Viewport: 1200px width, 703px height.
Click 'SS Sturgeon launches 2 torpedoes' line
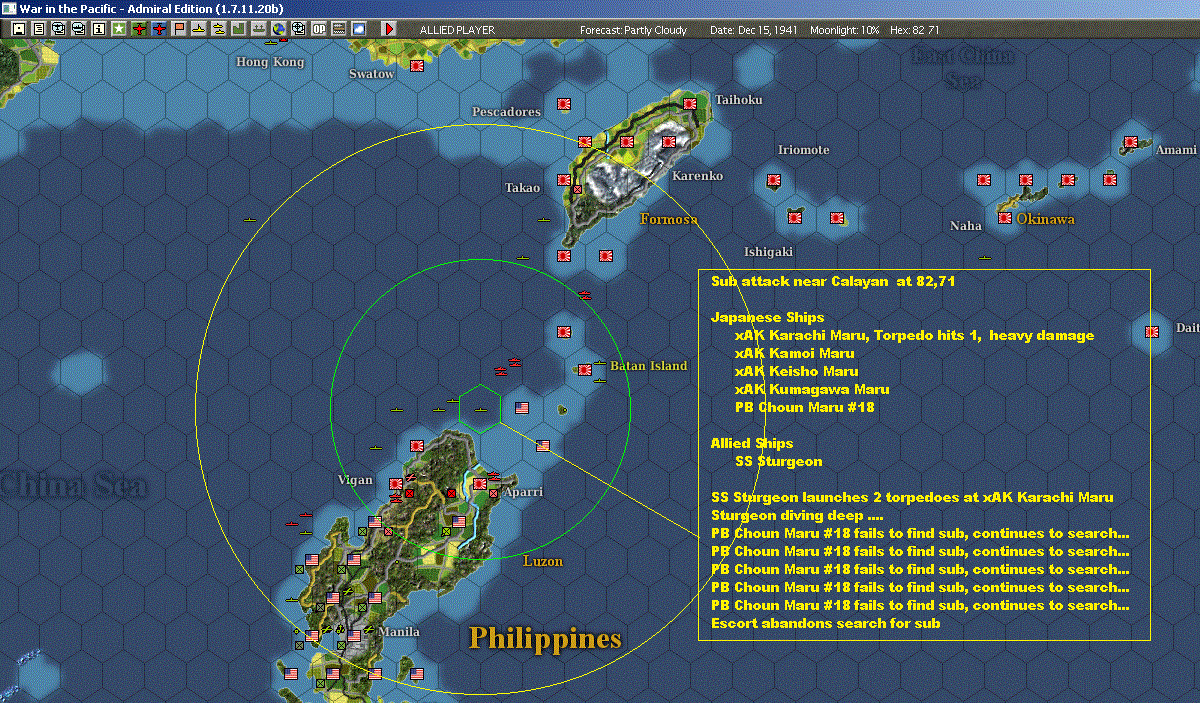912,498
